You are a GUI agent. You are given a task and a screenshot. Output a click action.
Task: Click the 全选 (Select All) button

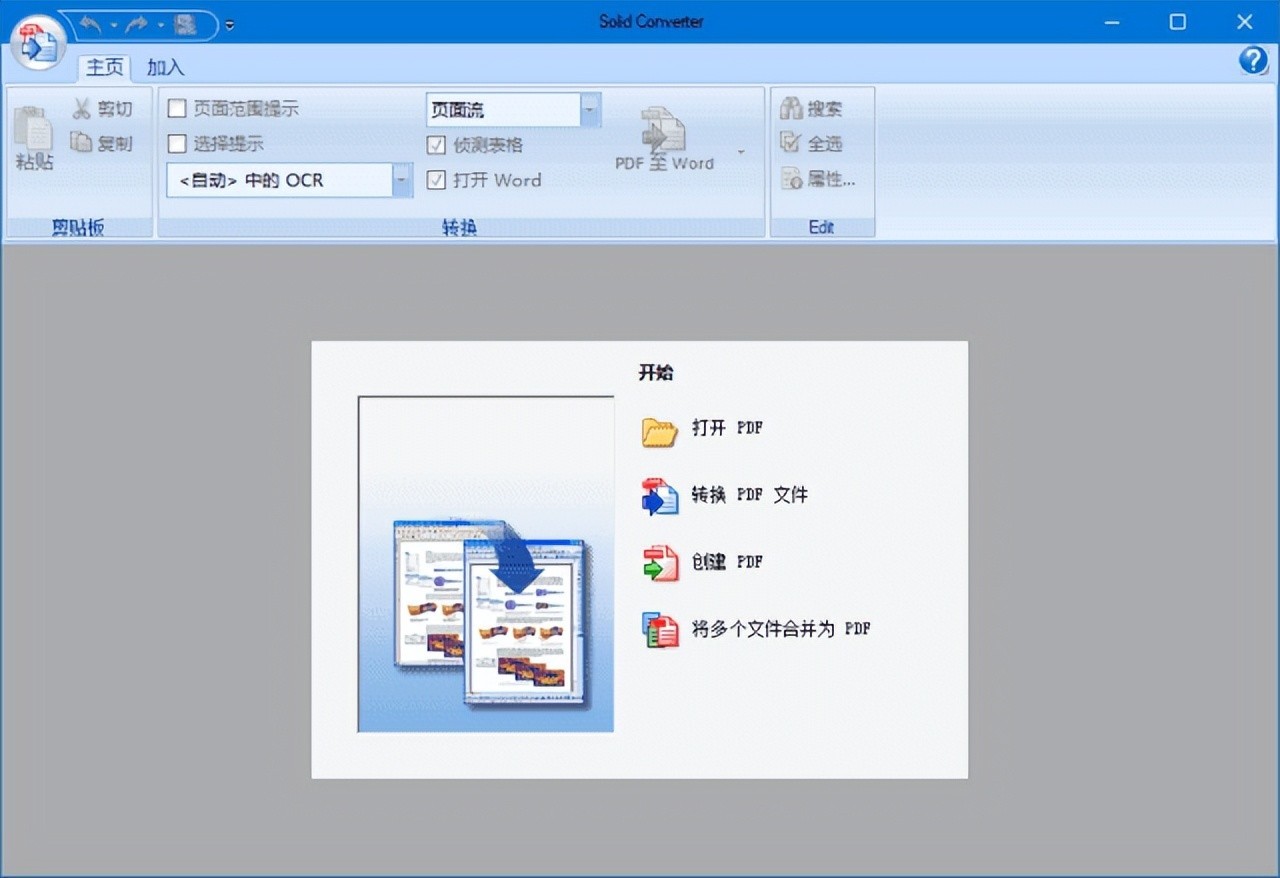pyautogui.click(x=811, y=144)
